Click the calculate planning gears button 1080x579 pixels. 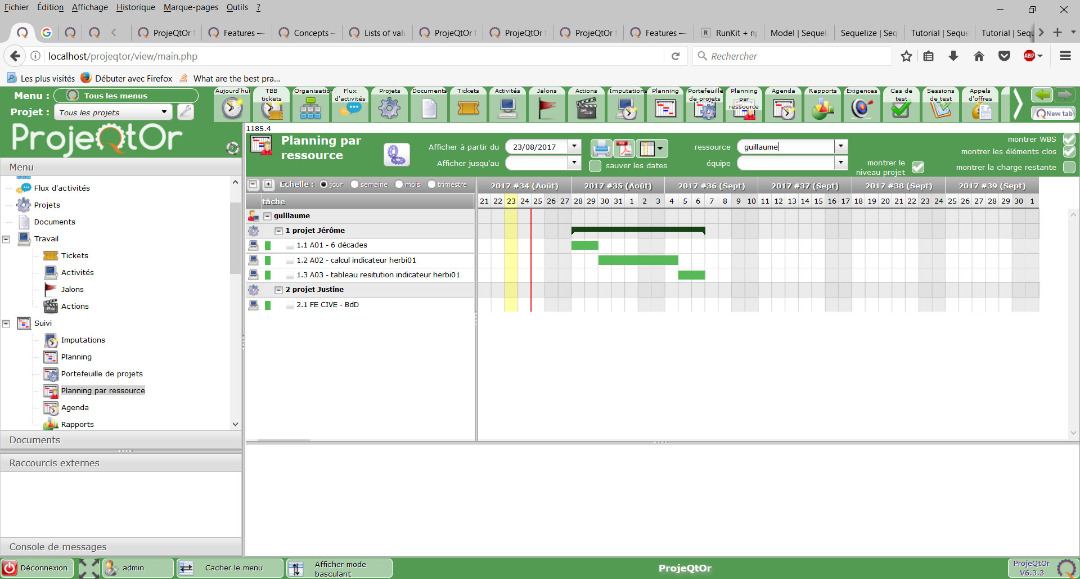point(396,154)
